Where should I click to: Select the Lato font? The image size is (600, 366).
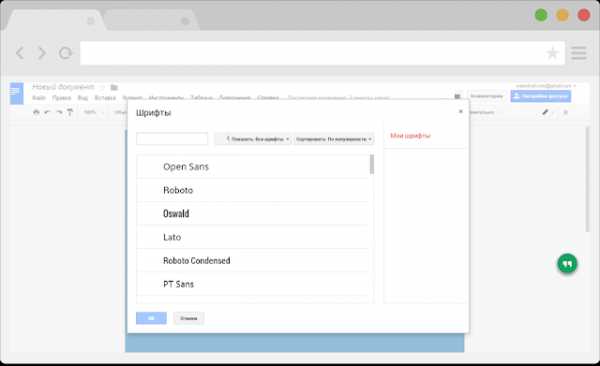click(x=253, y=237)
